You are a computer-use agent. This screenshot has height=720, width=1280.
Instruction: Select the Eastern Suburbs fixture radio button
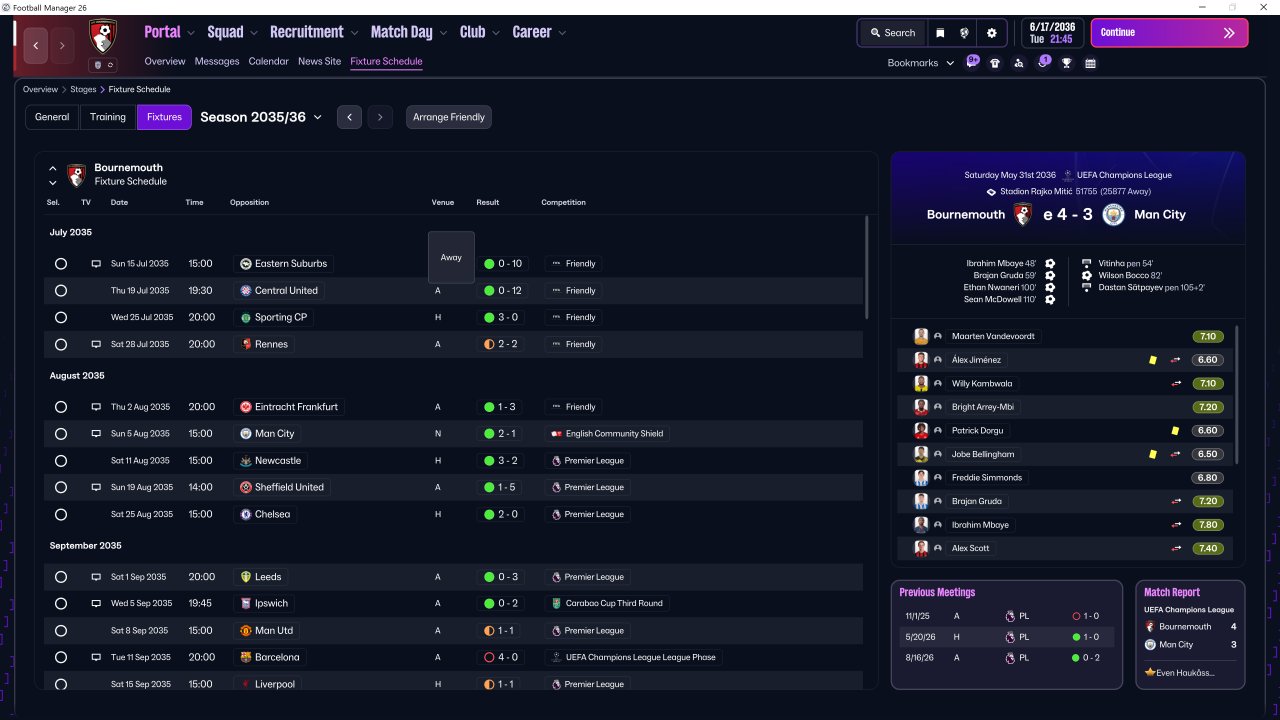(x=61, y=264)
